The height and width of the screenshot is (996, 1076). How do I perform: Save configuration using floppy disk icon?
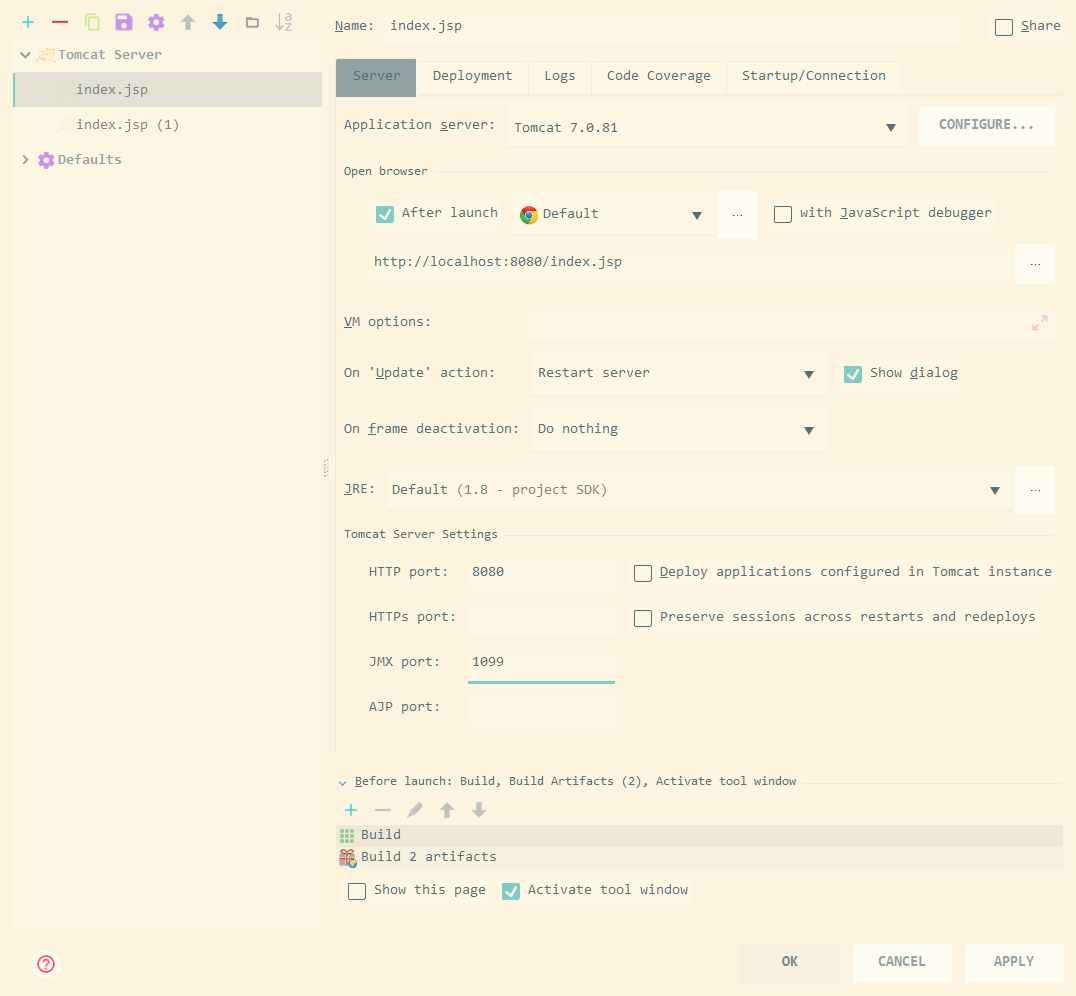point(124,22)
